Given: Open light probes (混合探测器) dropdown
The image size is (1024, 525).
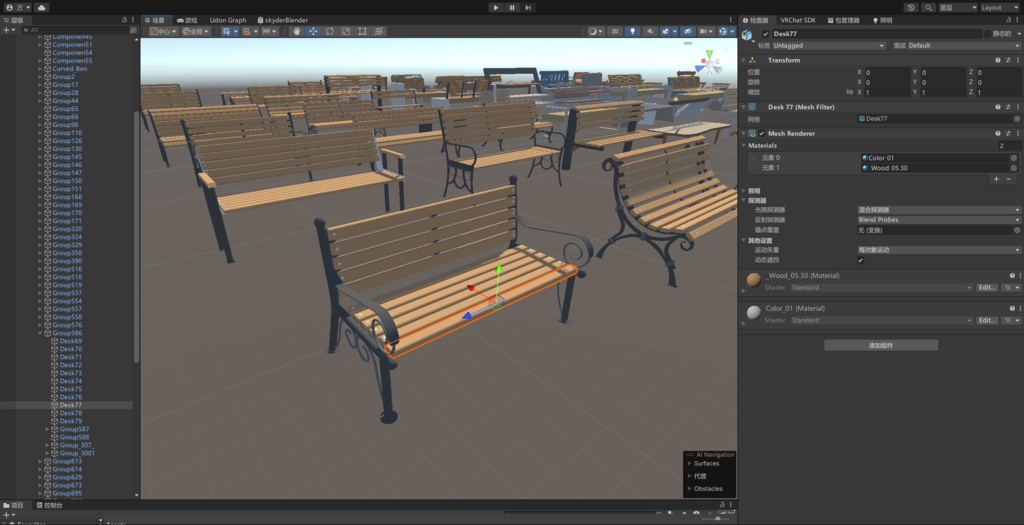Looking at the screenshot, I should (938, 210).
